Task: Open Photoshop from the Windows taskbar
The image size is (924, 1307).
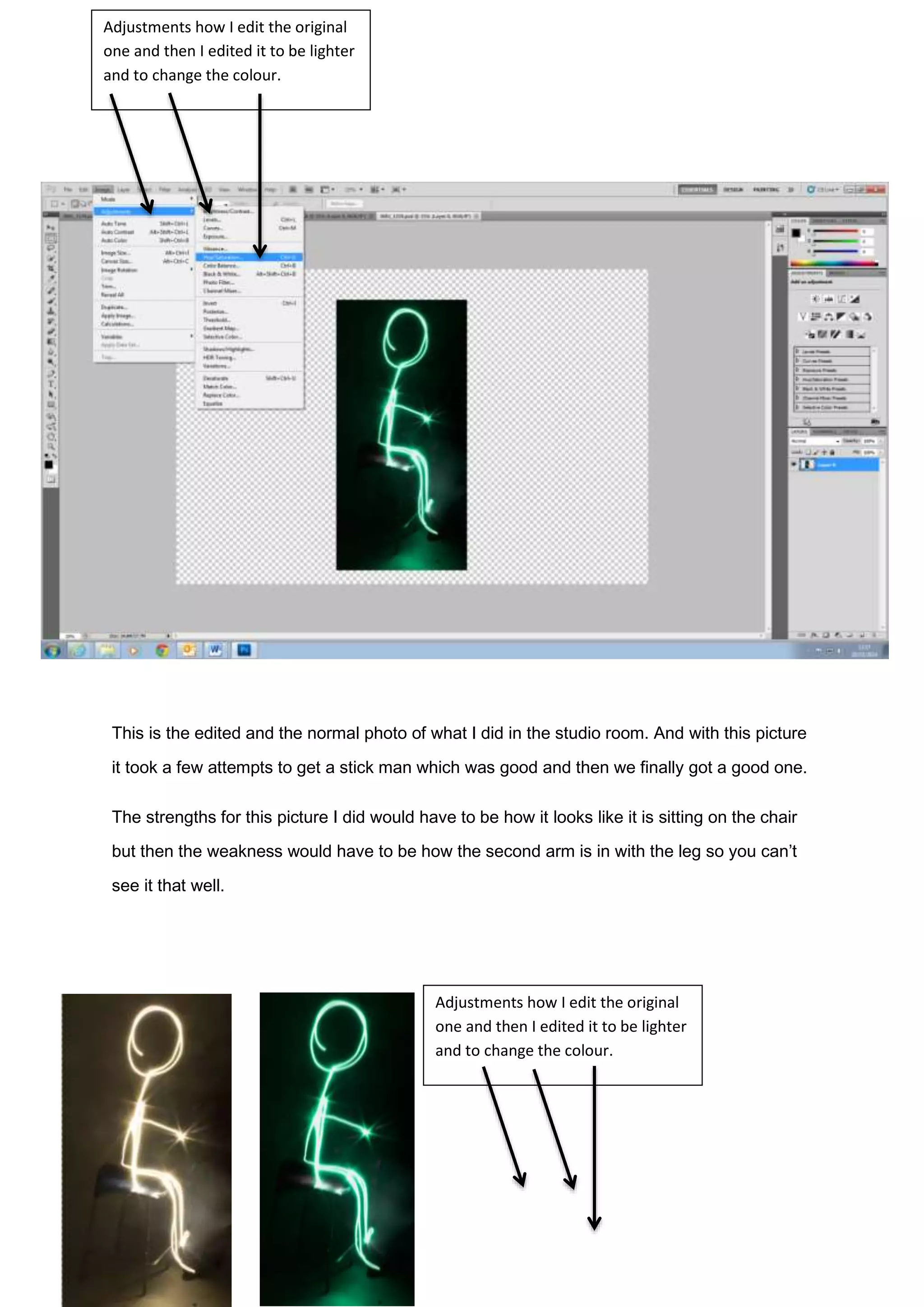Action: click(x=244, y=649)
